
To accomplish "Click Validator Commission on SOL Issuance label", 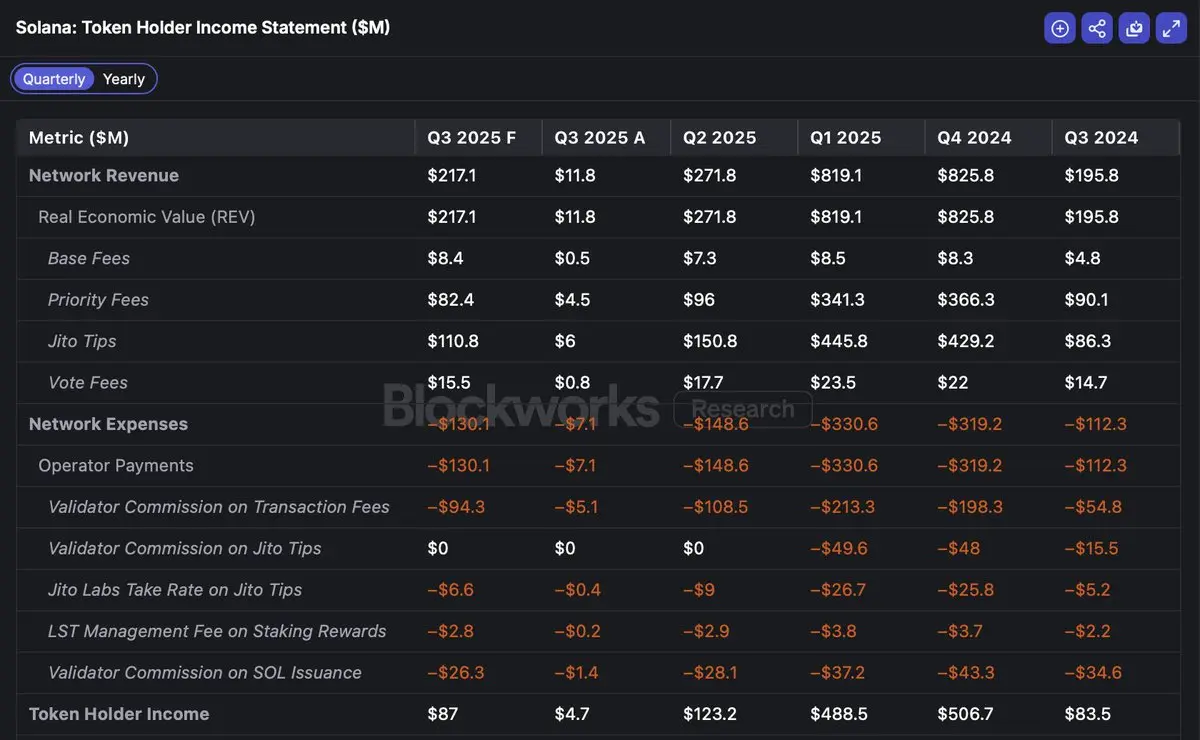I will point(205,673).
